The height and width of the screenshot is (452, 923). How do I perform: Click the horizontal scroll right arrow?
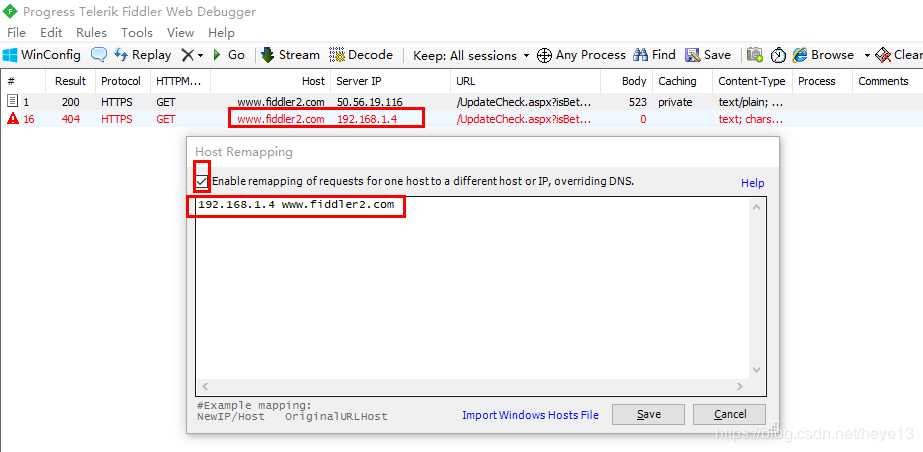coord(739,387)
